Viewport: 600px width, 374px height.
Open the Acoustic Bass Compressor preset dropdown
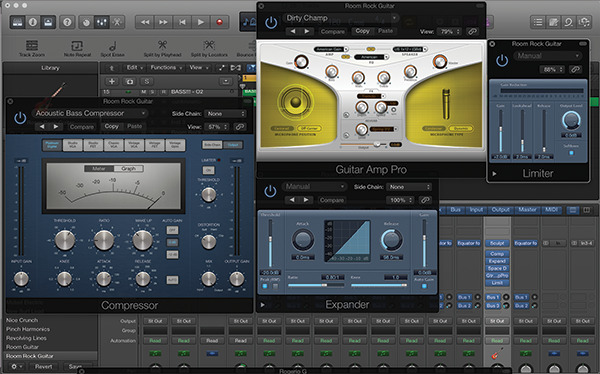[90, 113]
